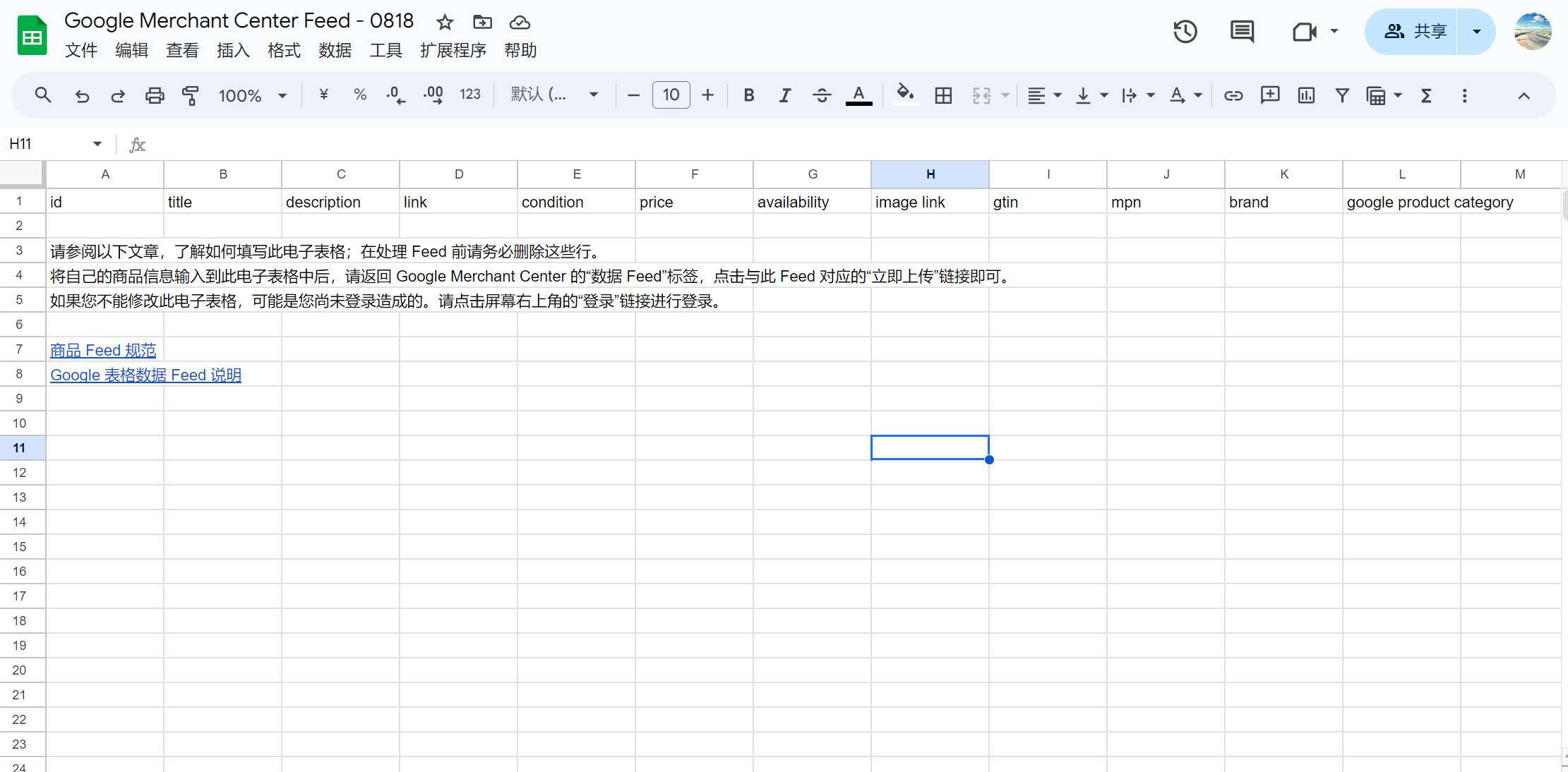Open the 格式 menu
Screen dimensions: 1568x772
pyautogui.click(x=285, y=50)
